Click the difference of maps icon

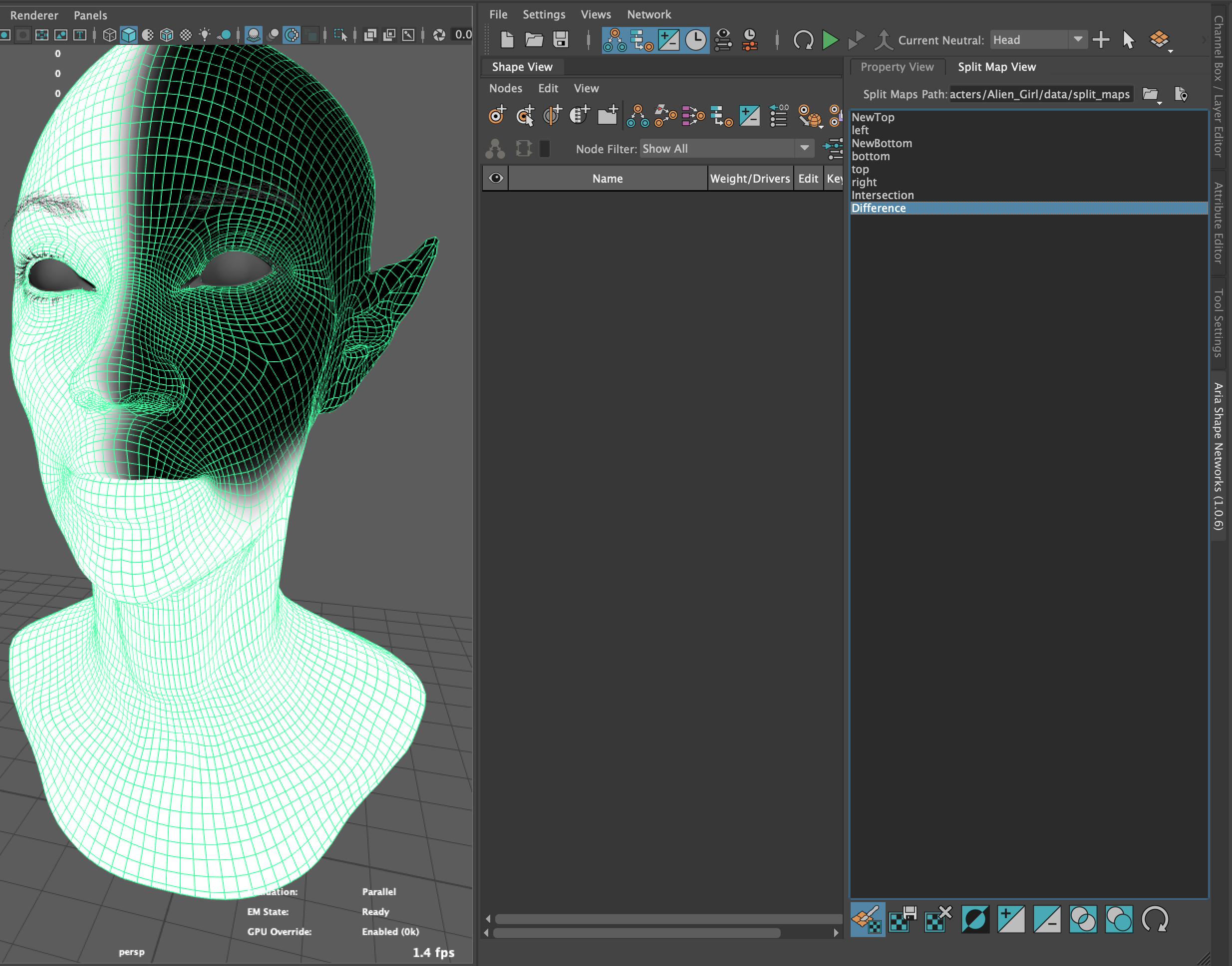click(1119, 919)
